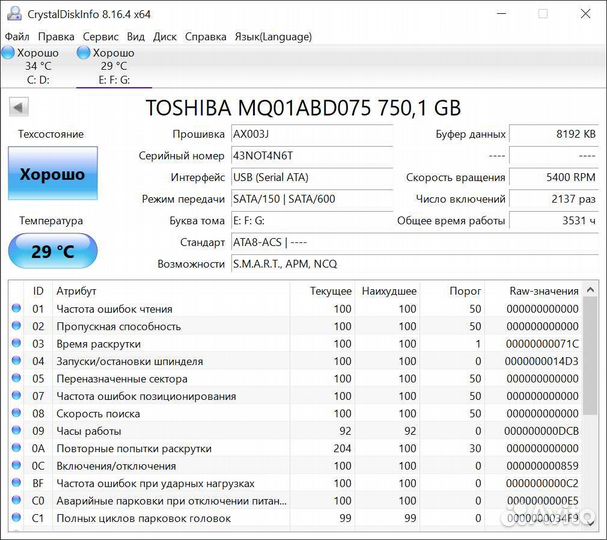Click status dot for Запуски/остановки шпинделя
The width and height of the screenshot is (607, 540).
pos(16,360)
